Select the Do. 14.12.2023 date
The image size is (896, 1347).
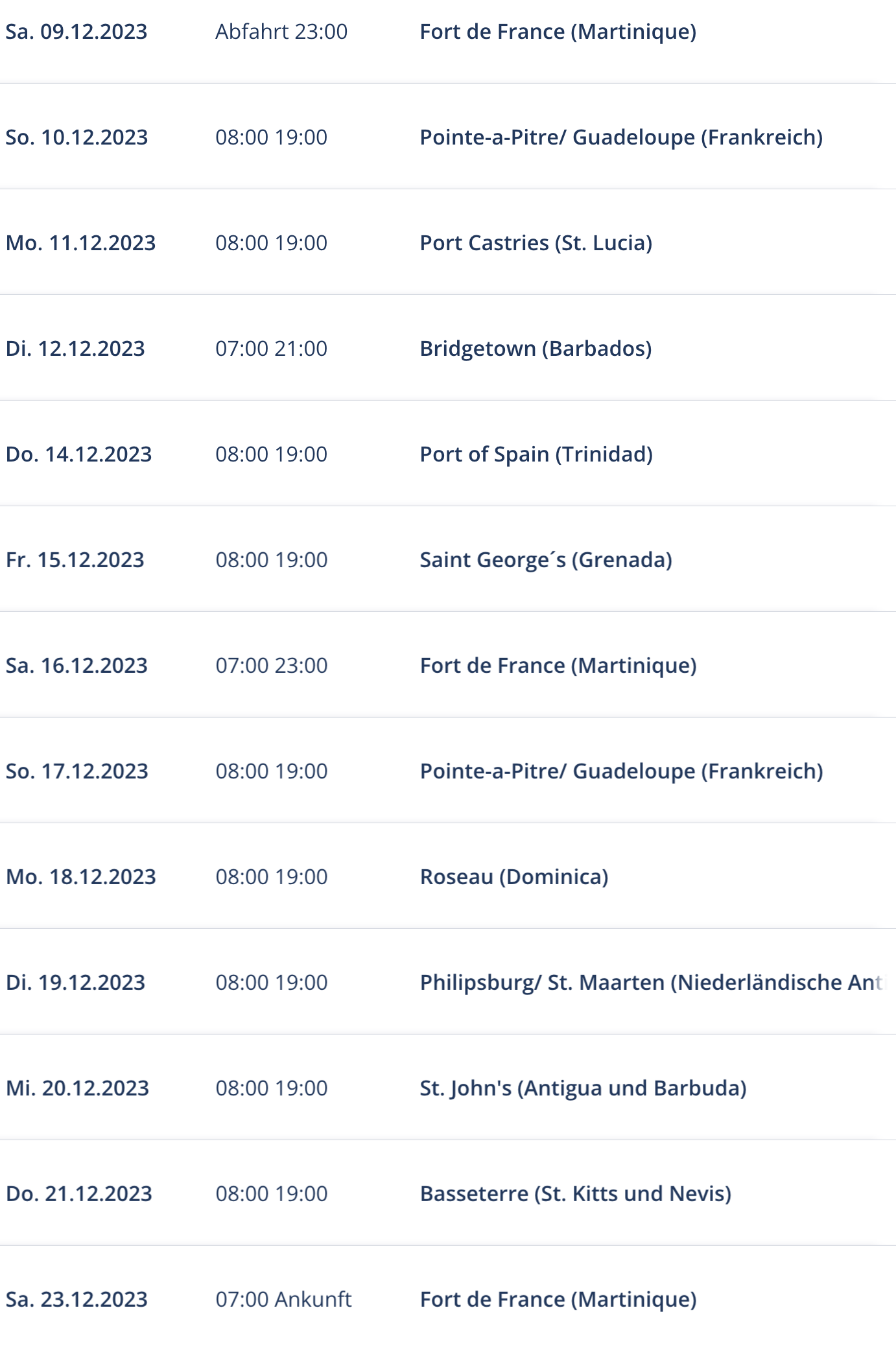pyautogui.click(x=78, y=454)
